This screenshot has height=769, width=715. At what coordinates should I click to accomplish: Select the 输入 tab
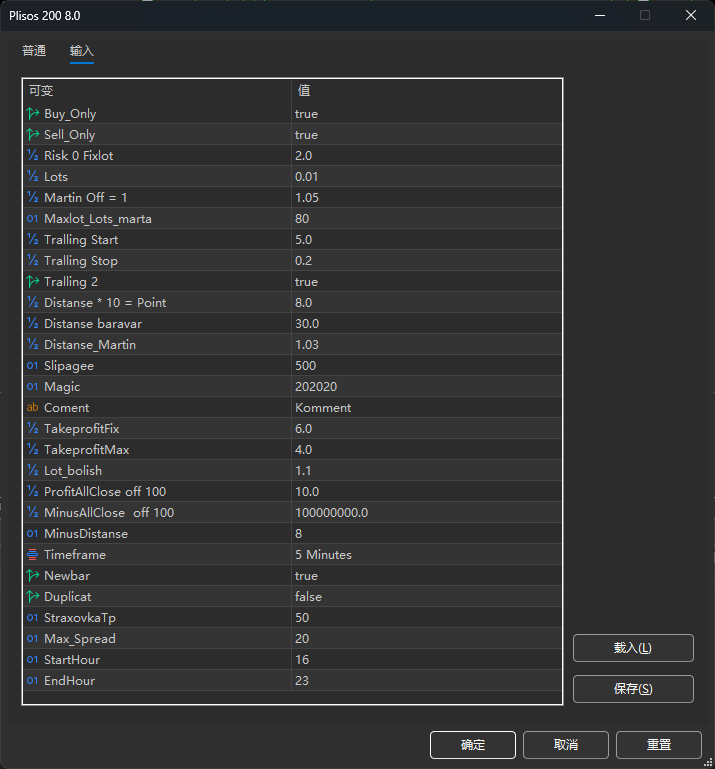click(82, 51)
